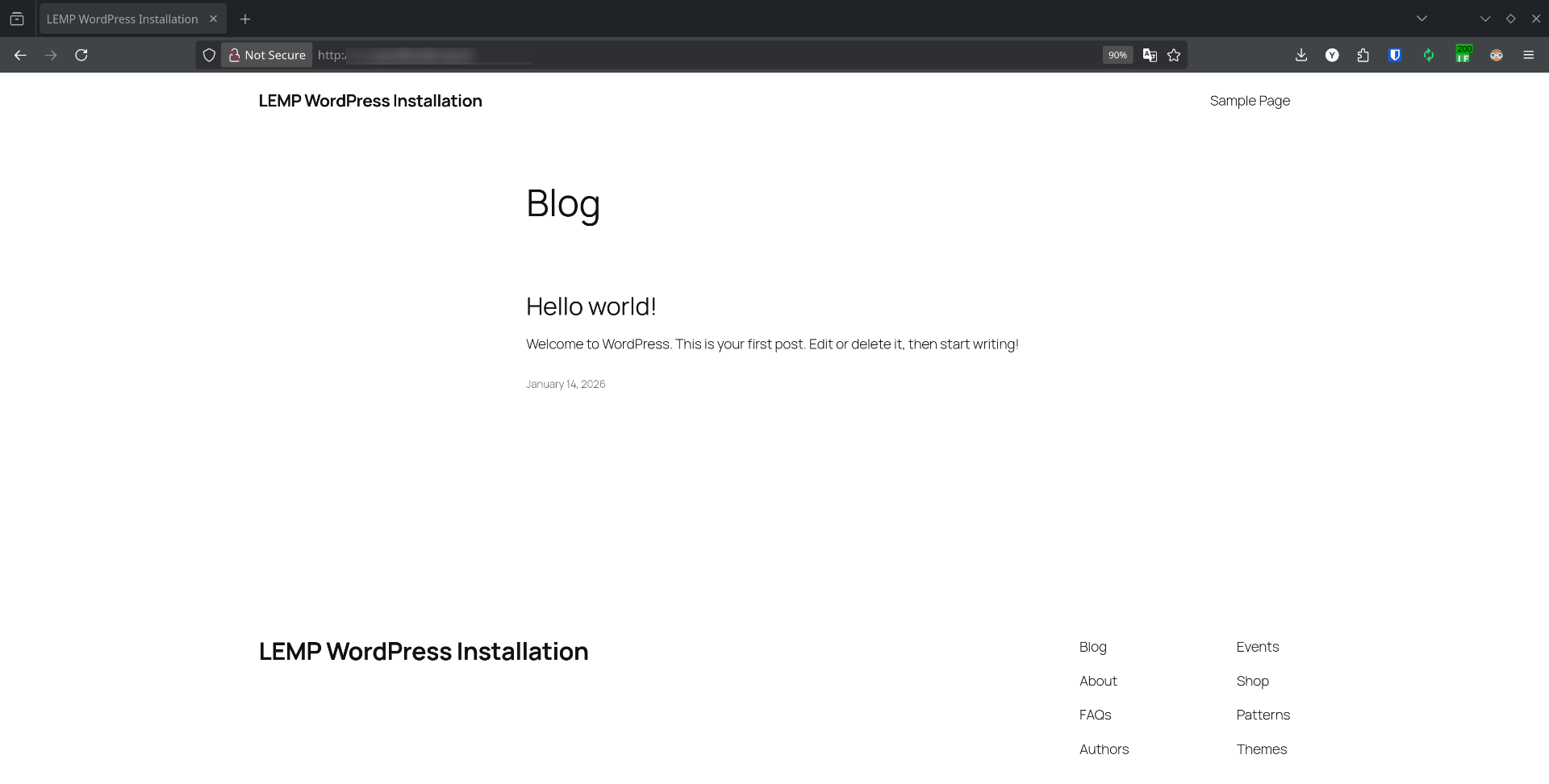Screen dimensions: 1549x784
Task: Click the extensions puzzle piece icon
Action: tap(1363, 55)
